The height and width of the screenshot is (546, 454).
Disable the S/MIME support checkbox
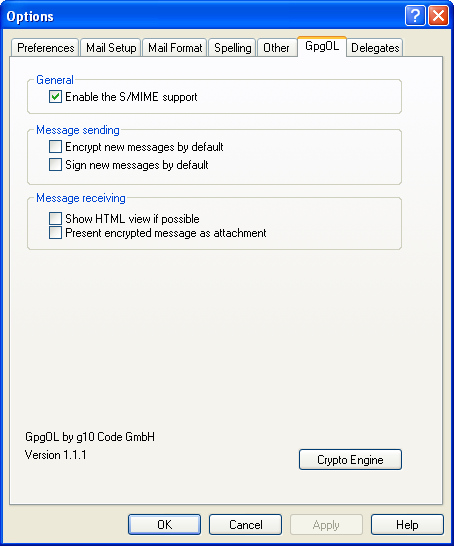click(55, 96)
